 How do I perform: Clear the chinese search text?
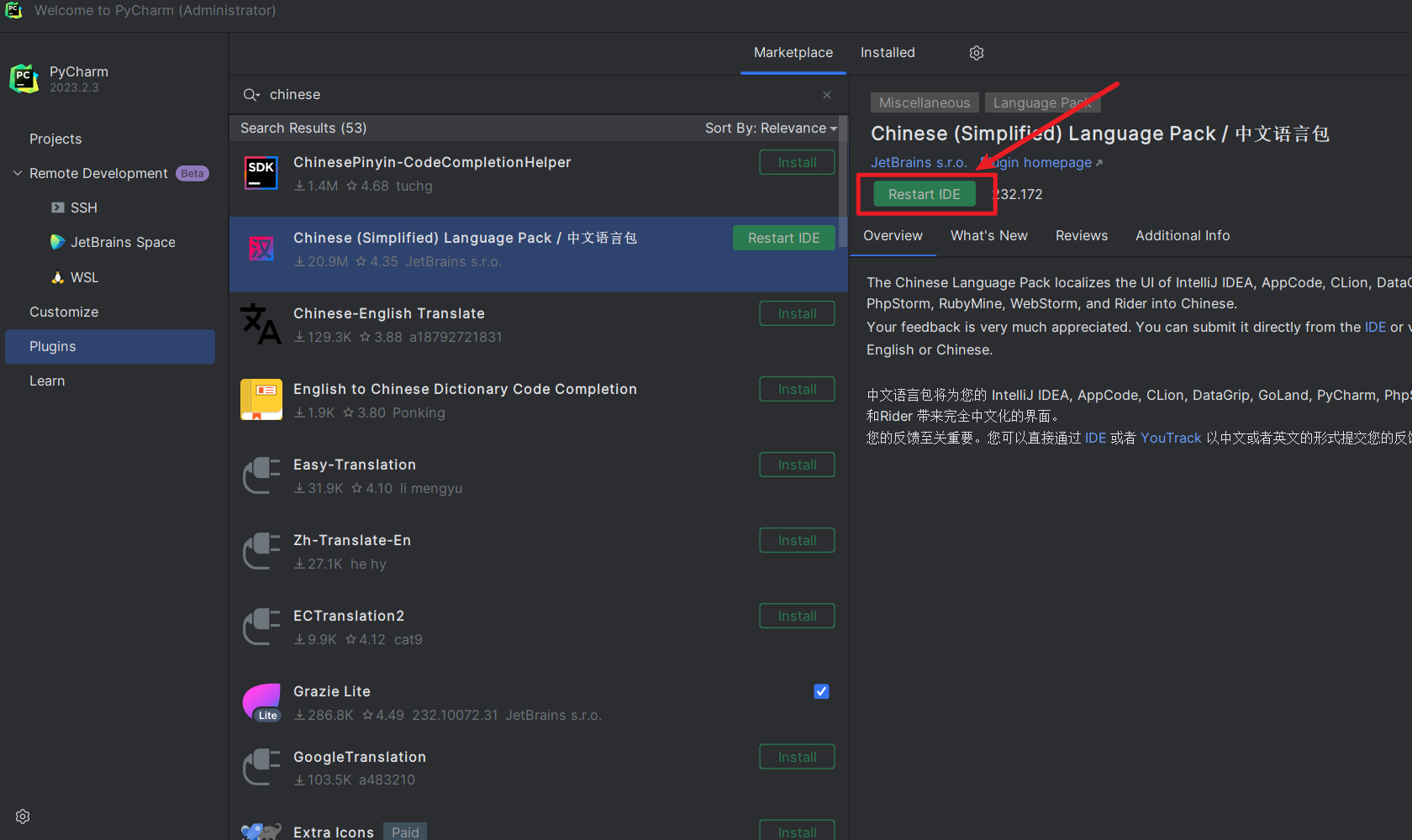tap(827, 95)
